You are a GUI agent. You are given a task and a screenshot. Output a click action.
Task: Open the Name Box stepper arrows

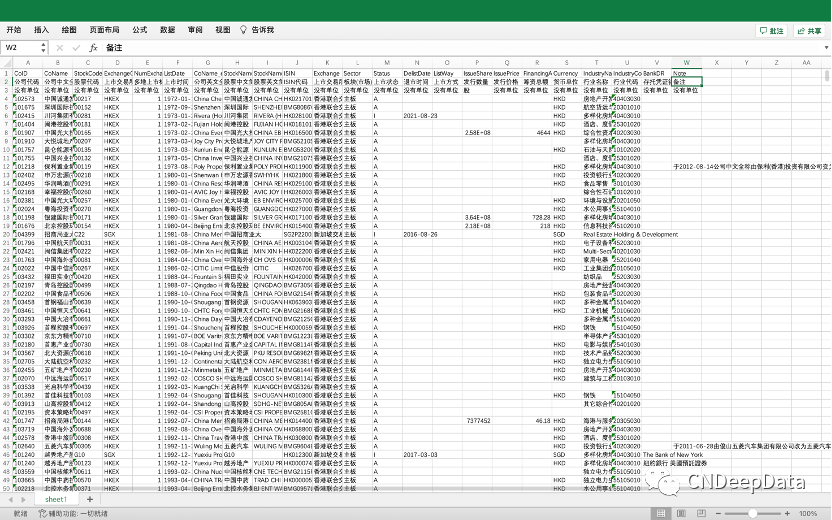tap(44, 48)
